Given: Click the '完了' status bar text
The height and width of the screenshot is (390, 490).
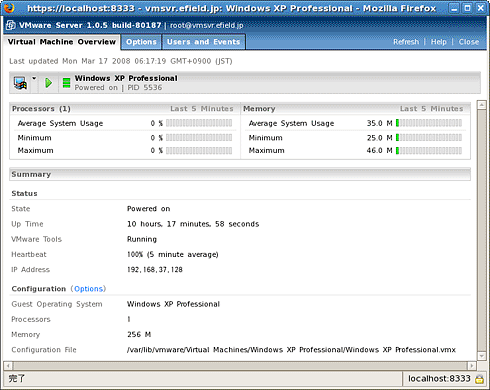Looking at the screenshot, I should tap(17, 379).
